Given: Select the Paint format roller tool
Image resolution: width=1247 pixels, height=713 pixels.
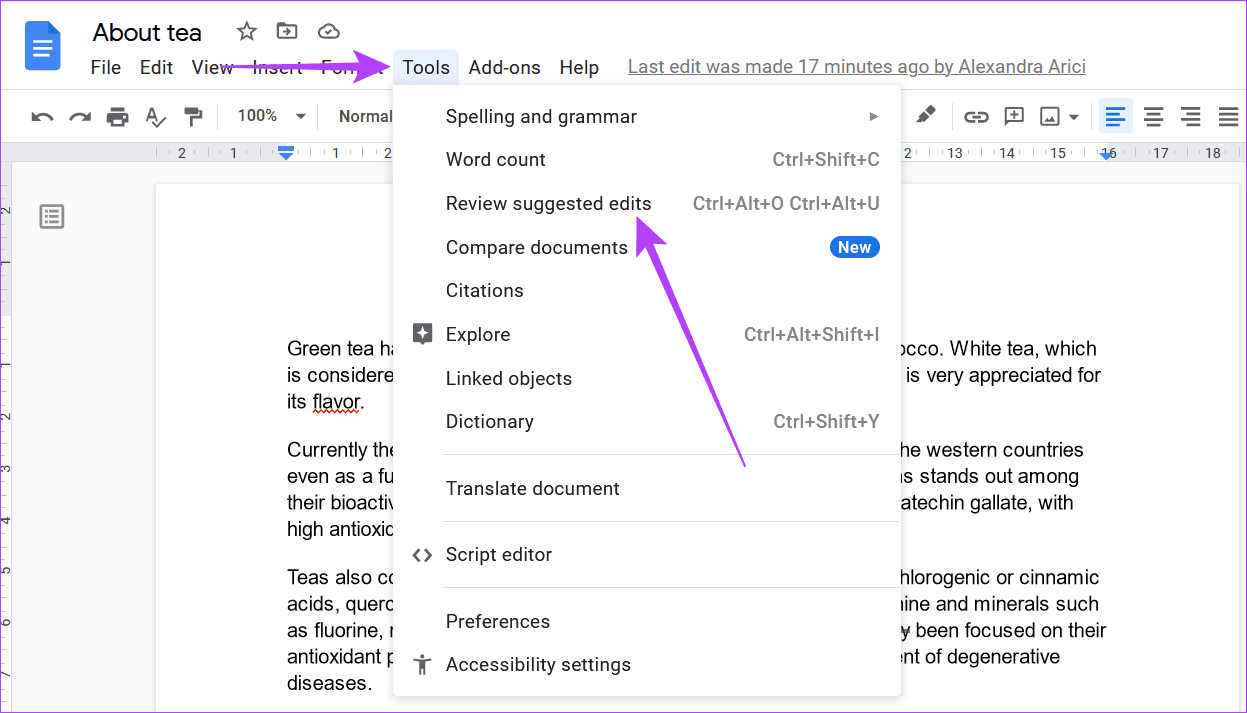Looking at the screenshot, I should [193, 117].
